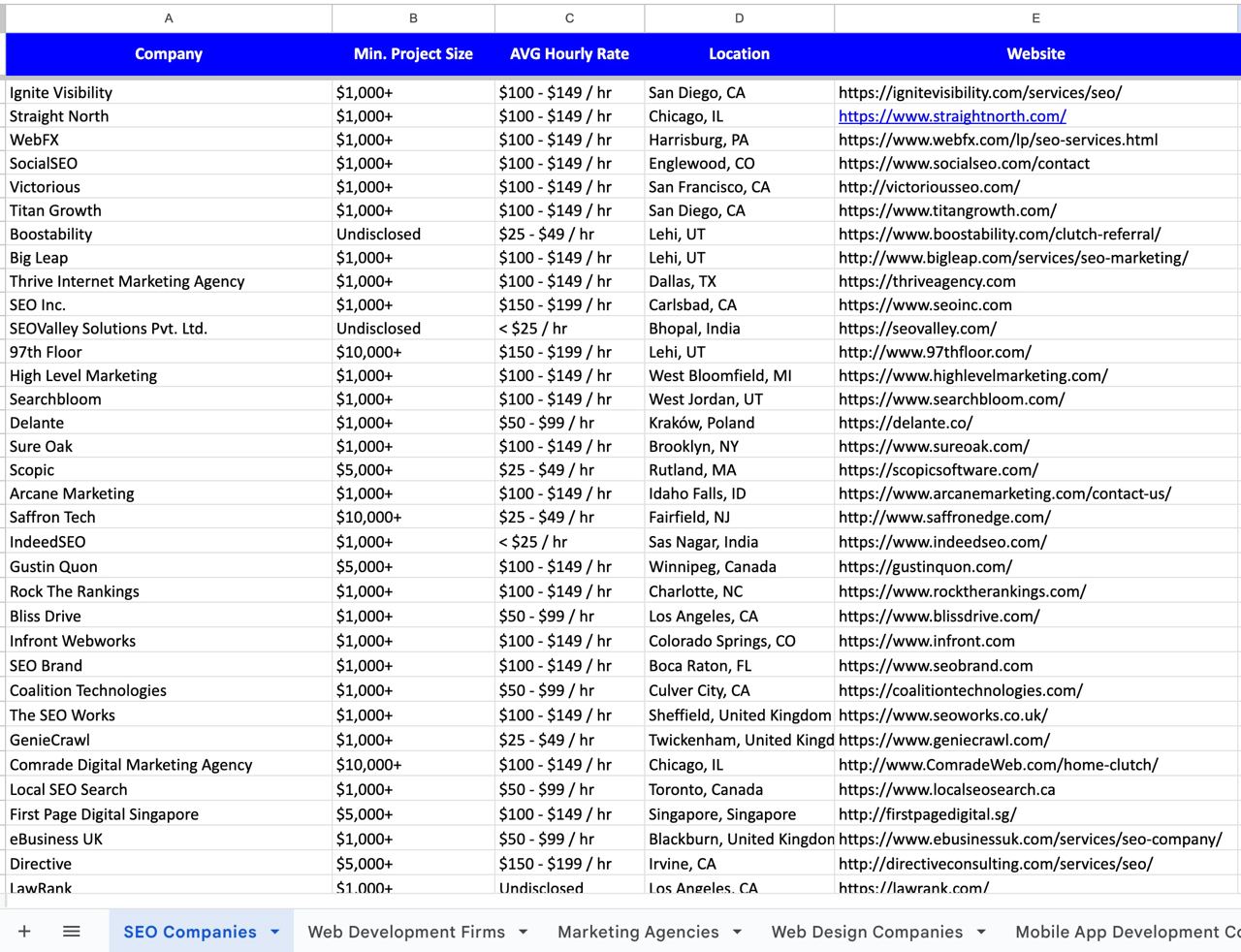
Task: Open the straightnorth.com hyperlink
Action: 952,116
